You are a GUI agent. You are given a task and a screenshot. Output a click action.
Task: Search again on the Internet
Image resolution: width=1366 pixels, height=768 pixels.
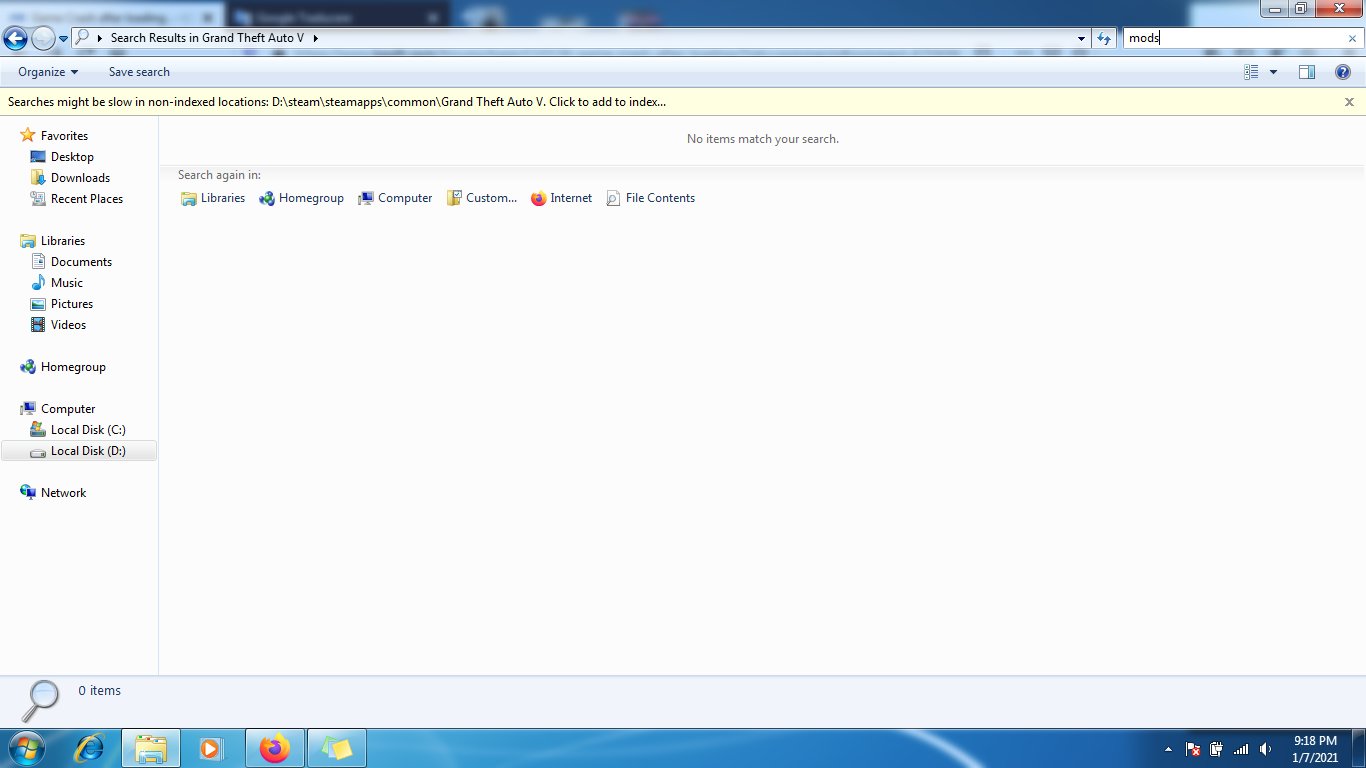[x=561, y=198]
